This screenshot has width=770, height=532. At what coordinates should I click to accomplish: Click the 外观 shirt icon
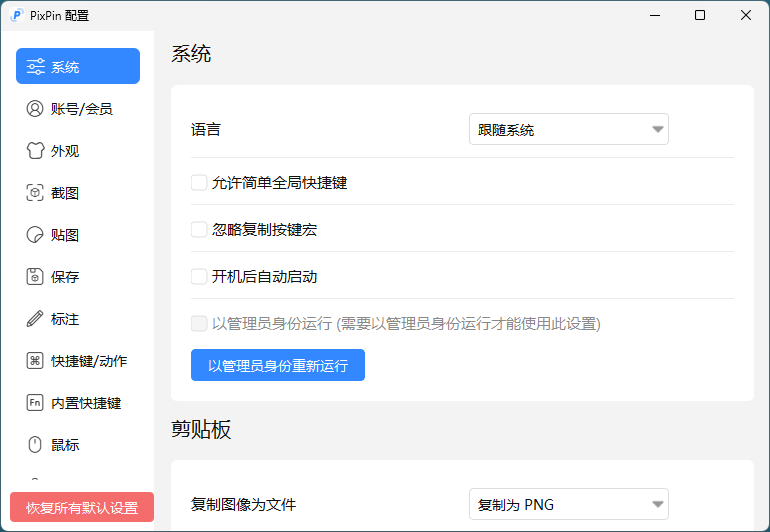pyautogui.click(x=35, y=151)
